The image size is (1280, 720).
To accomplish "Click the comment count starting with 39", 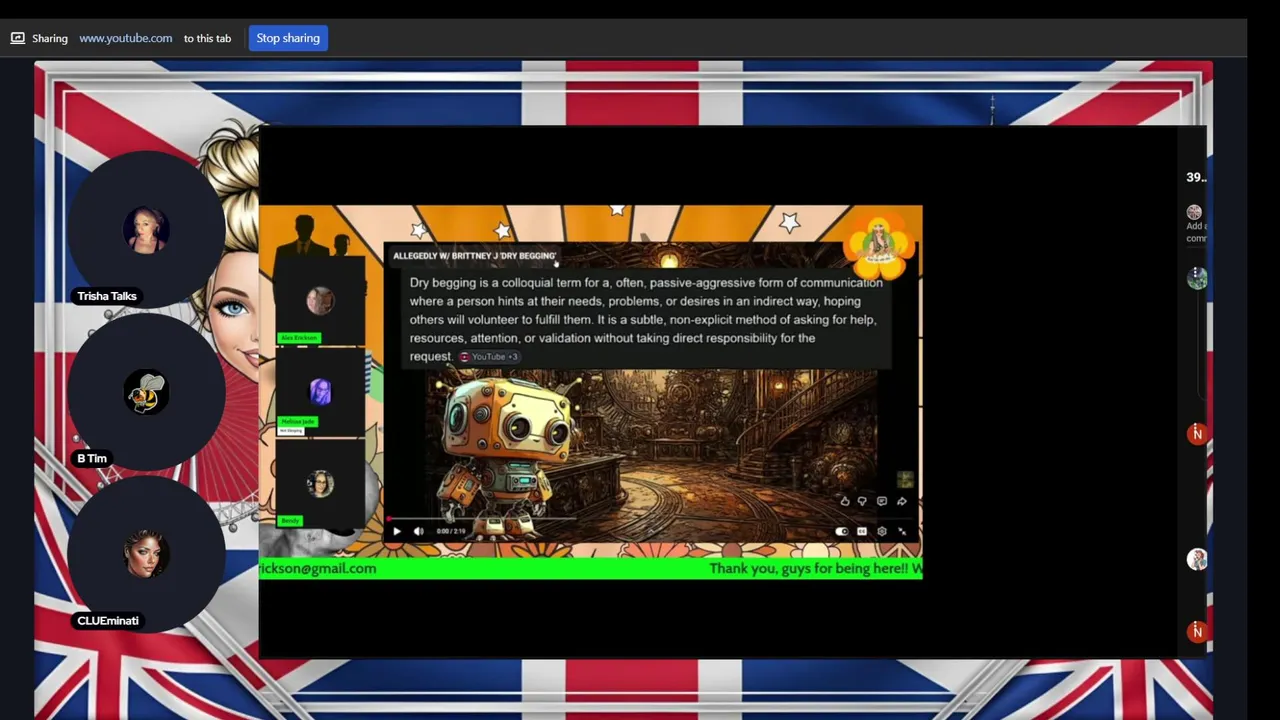I will [x=1196, y=177].
